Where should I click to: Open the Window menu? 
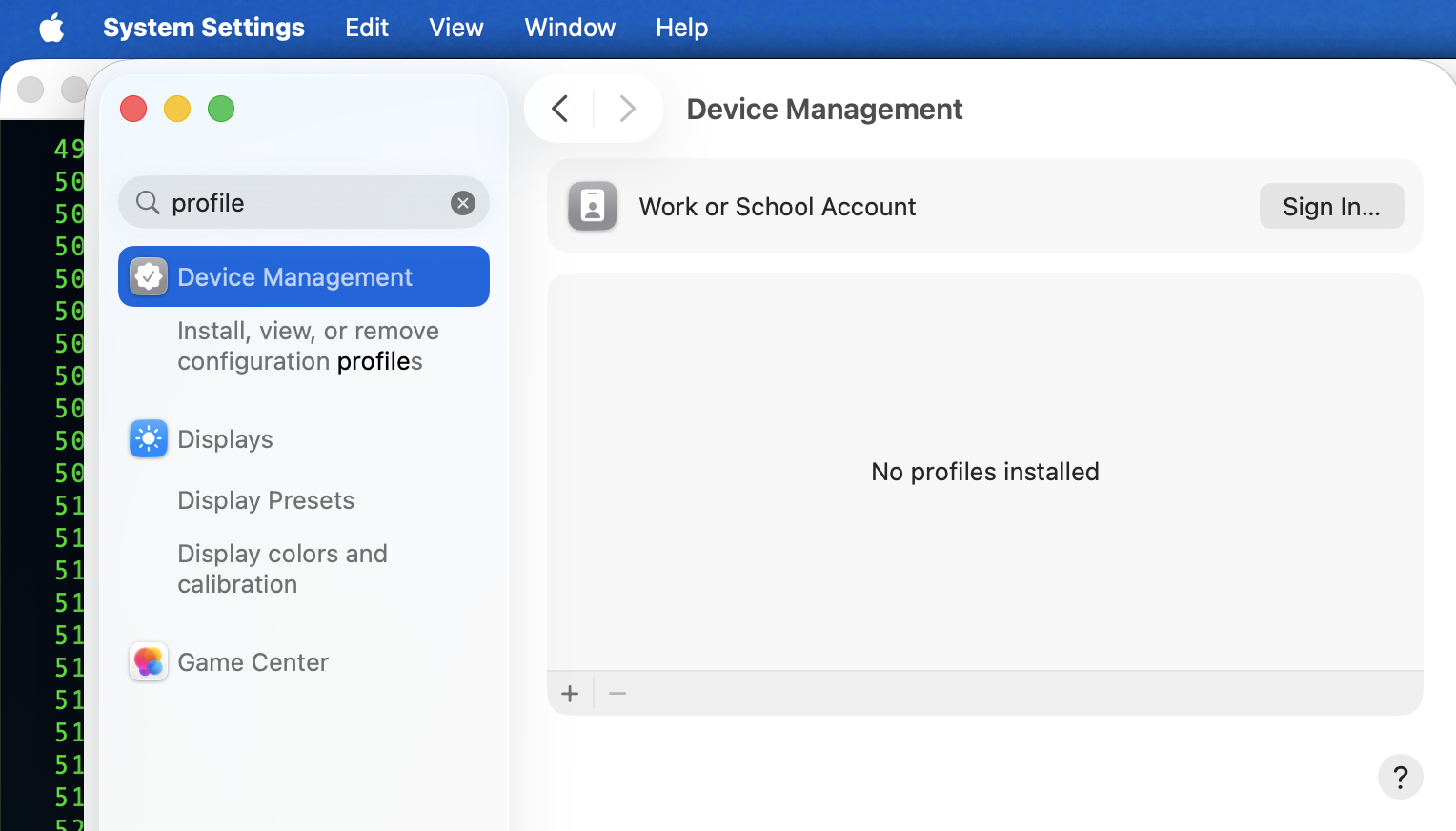(570, 28)
